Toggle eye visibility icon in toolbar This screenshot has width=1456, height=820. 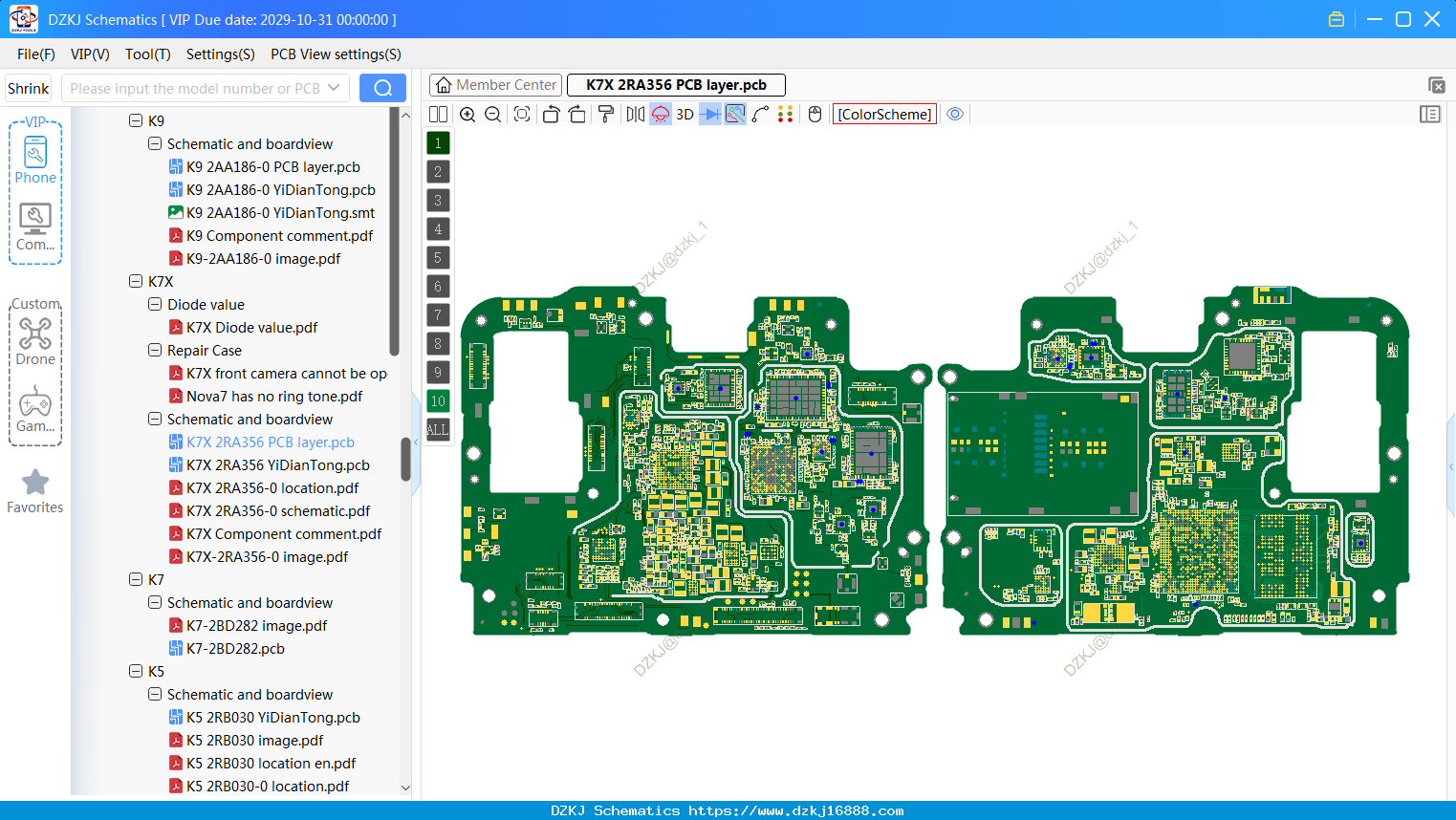click(955, 114)
